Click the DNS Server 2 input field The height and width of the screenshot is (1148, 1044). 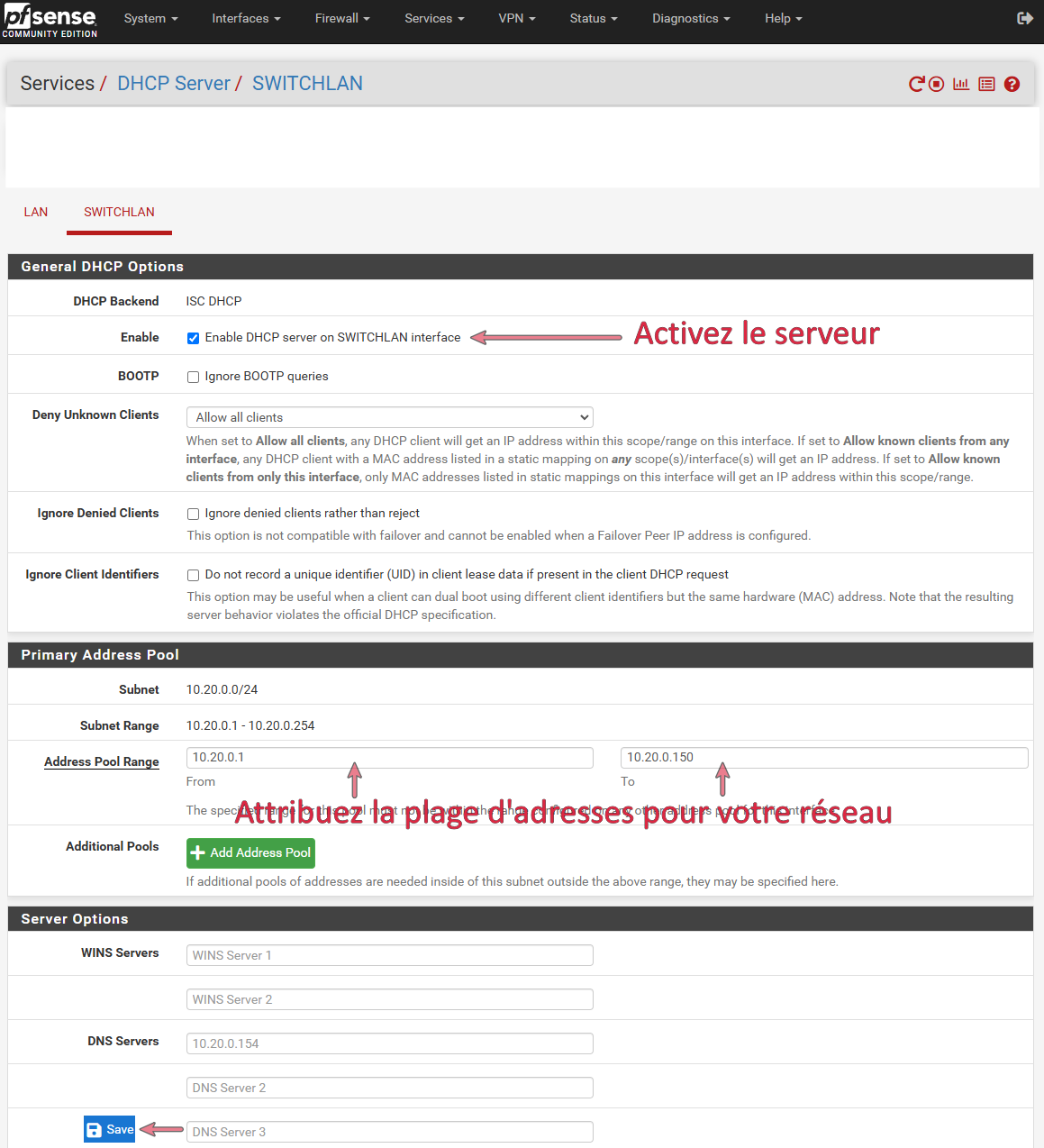pyautogui.click(x=389, y=1088)
